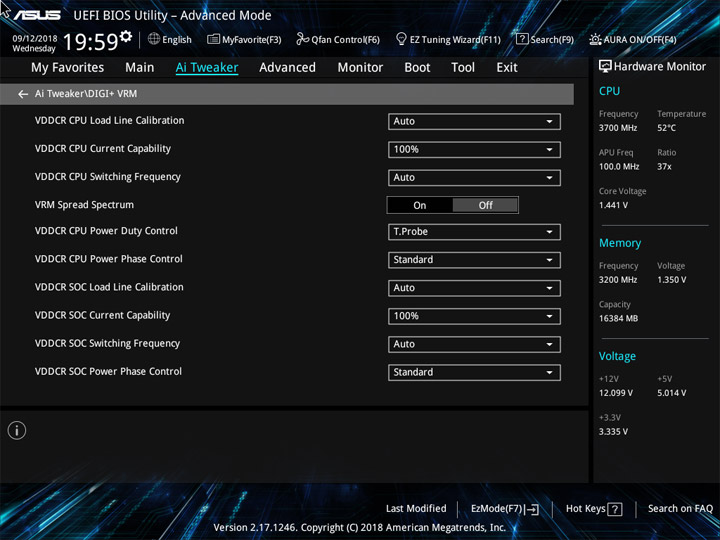Click the date 09/12/2018 Wednesday

pyautogui.click(x=34, y=43)
